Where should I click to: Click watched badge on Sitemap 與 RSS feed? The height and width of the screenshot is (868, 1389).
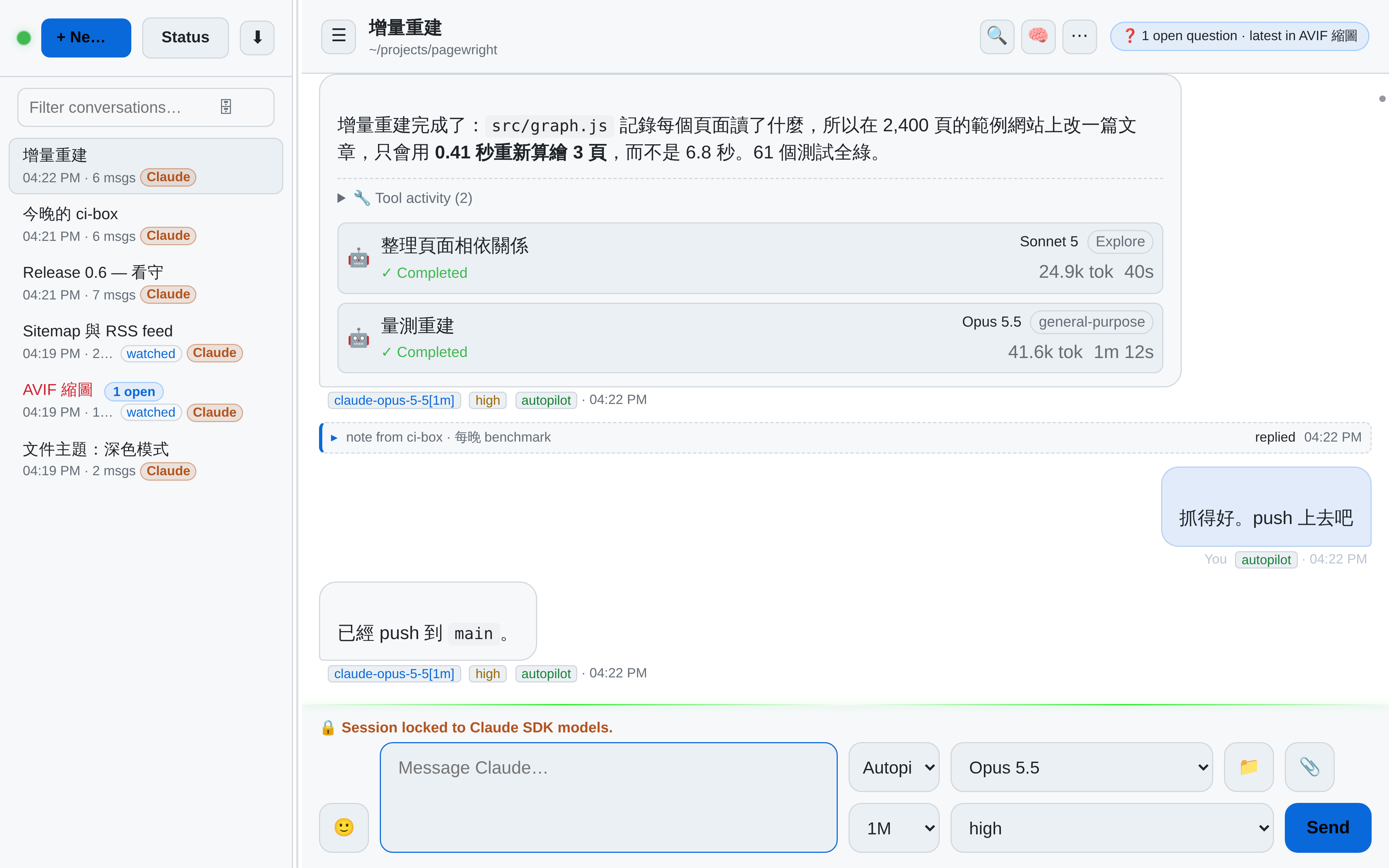tap(151, 354)
